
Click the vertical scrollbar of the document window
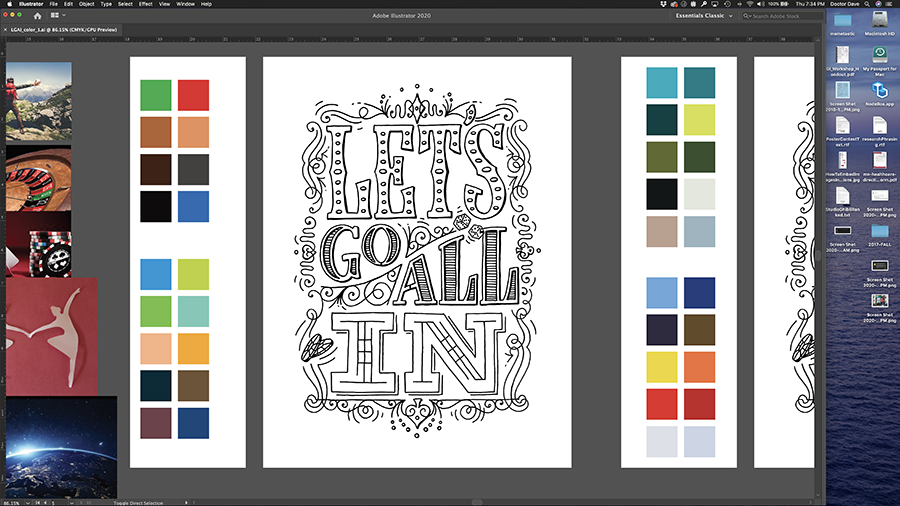tap(818, 268)
